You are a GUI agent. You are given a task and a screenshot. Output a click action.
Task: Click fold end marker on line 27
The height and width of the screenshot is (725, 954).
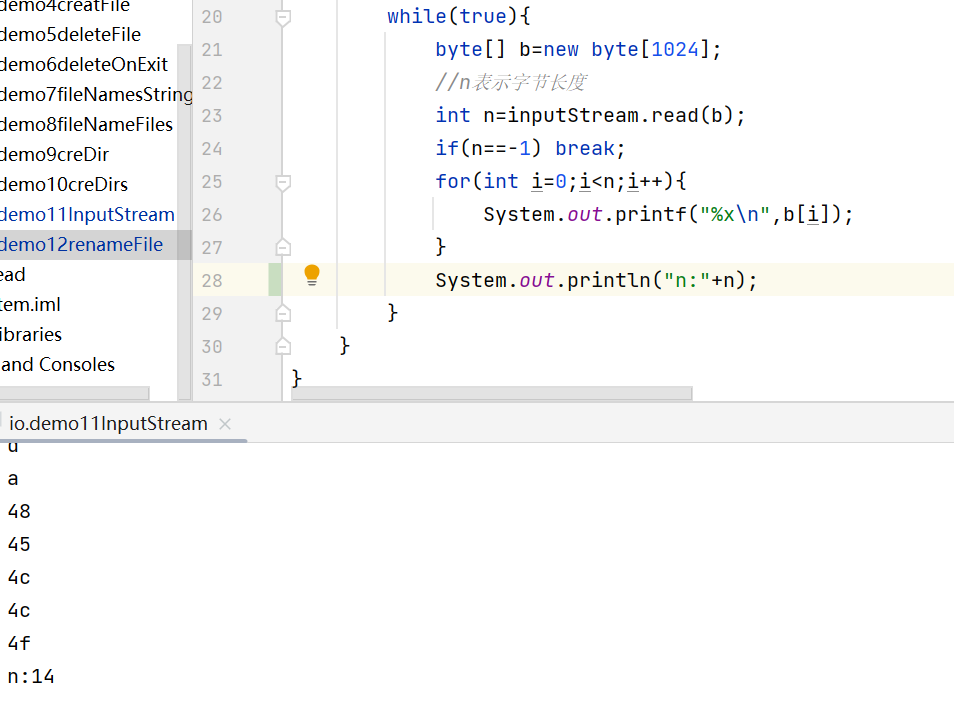coord(283,248)
